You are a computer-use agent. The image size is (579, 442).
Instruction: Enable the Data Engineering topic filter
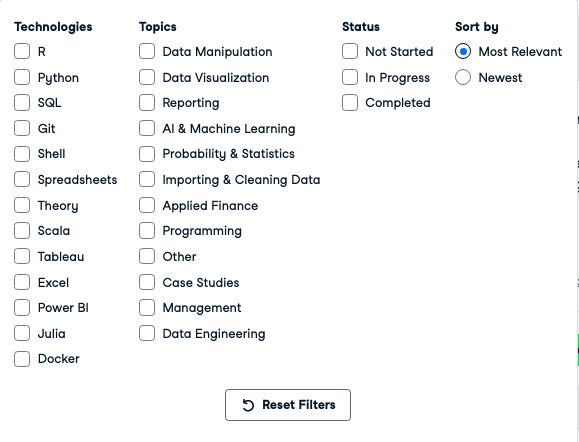pyautogui.click(x=147, y=333)
